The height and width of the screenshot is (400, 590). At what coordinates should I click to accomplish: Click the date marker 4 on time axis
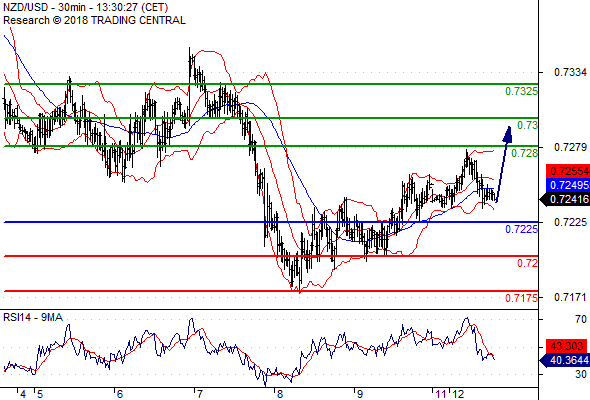pos(23,394)
